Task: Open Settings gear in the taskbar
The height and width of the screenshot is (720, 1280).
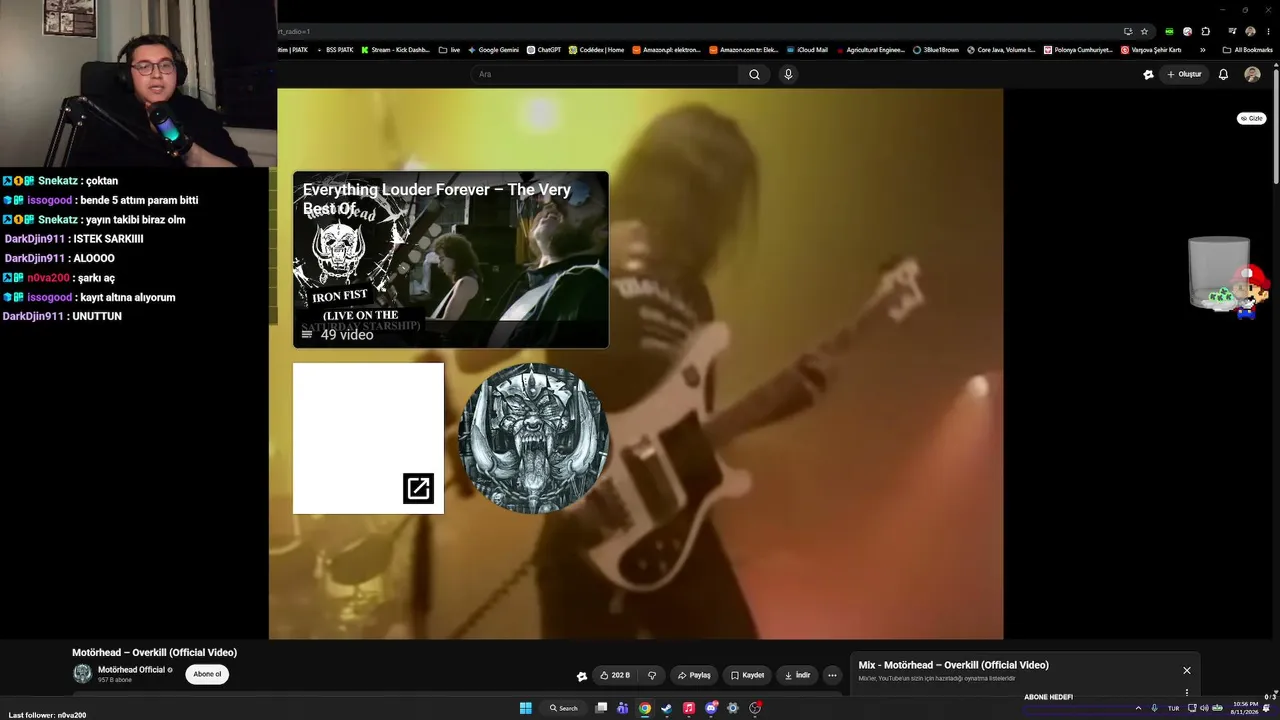Action: (x=733, y=708)
